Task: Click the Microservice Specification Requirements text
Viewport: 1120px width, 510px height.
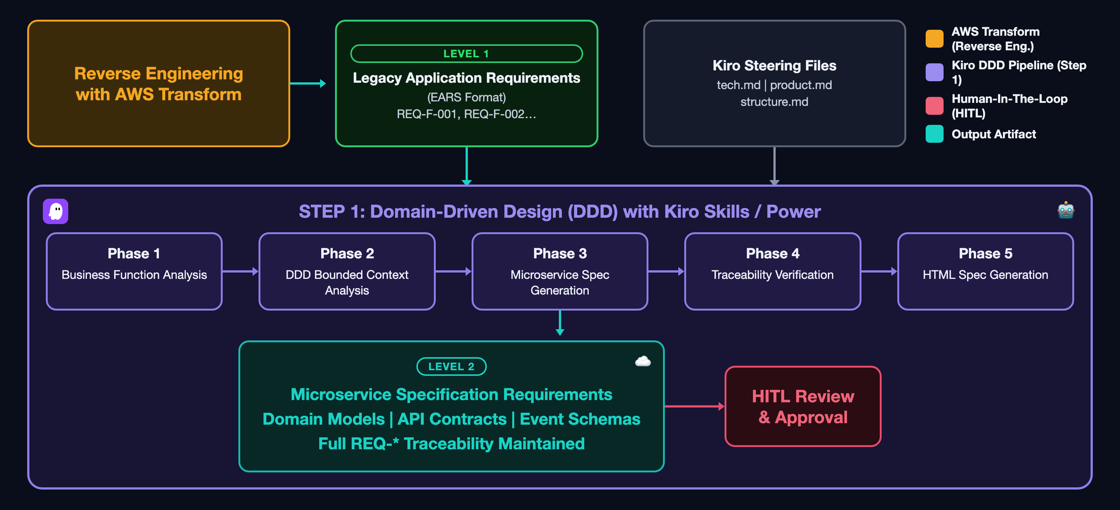Action: (x=451, y=394)
